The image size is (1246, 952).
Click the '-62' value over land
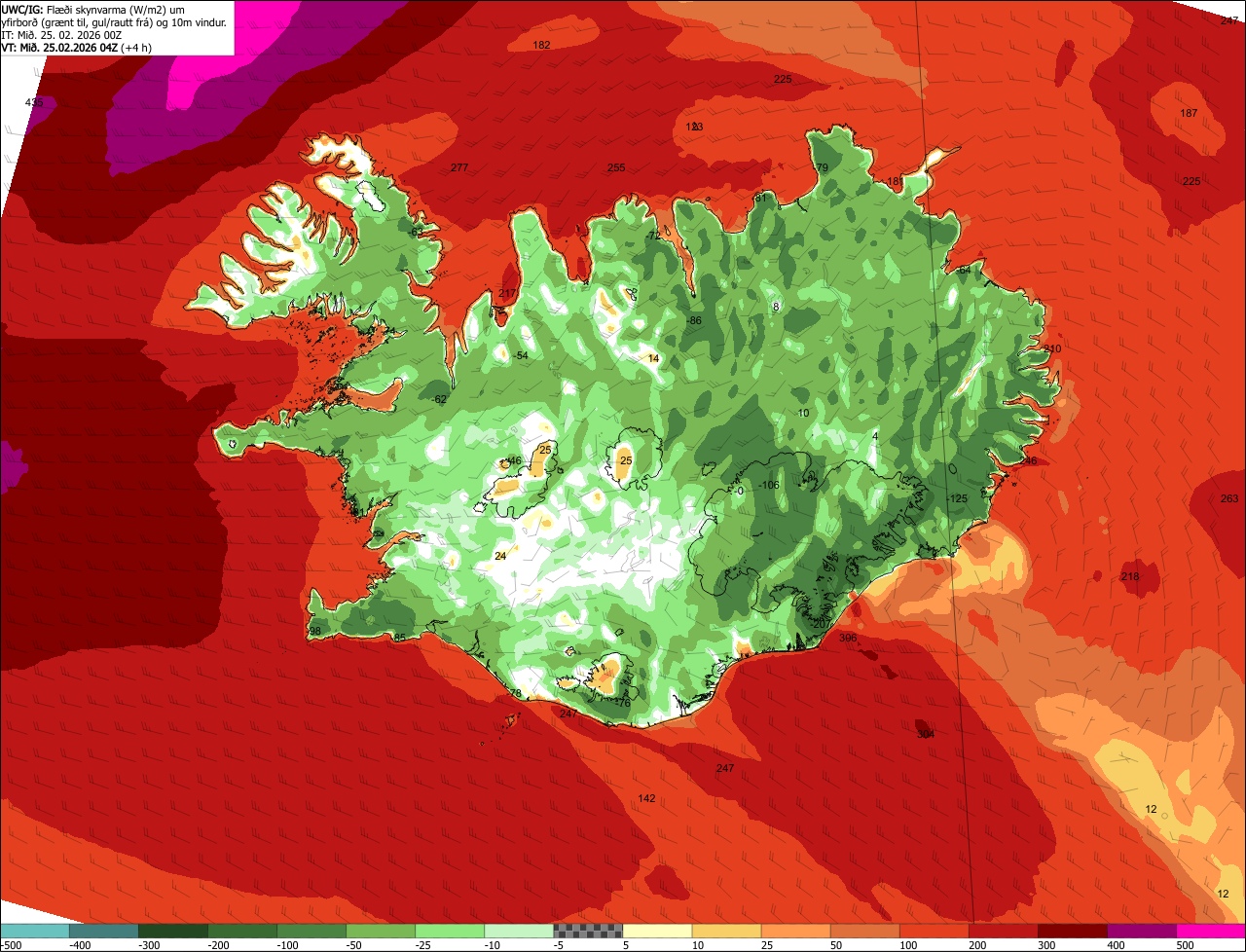point(439,399)
